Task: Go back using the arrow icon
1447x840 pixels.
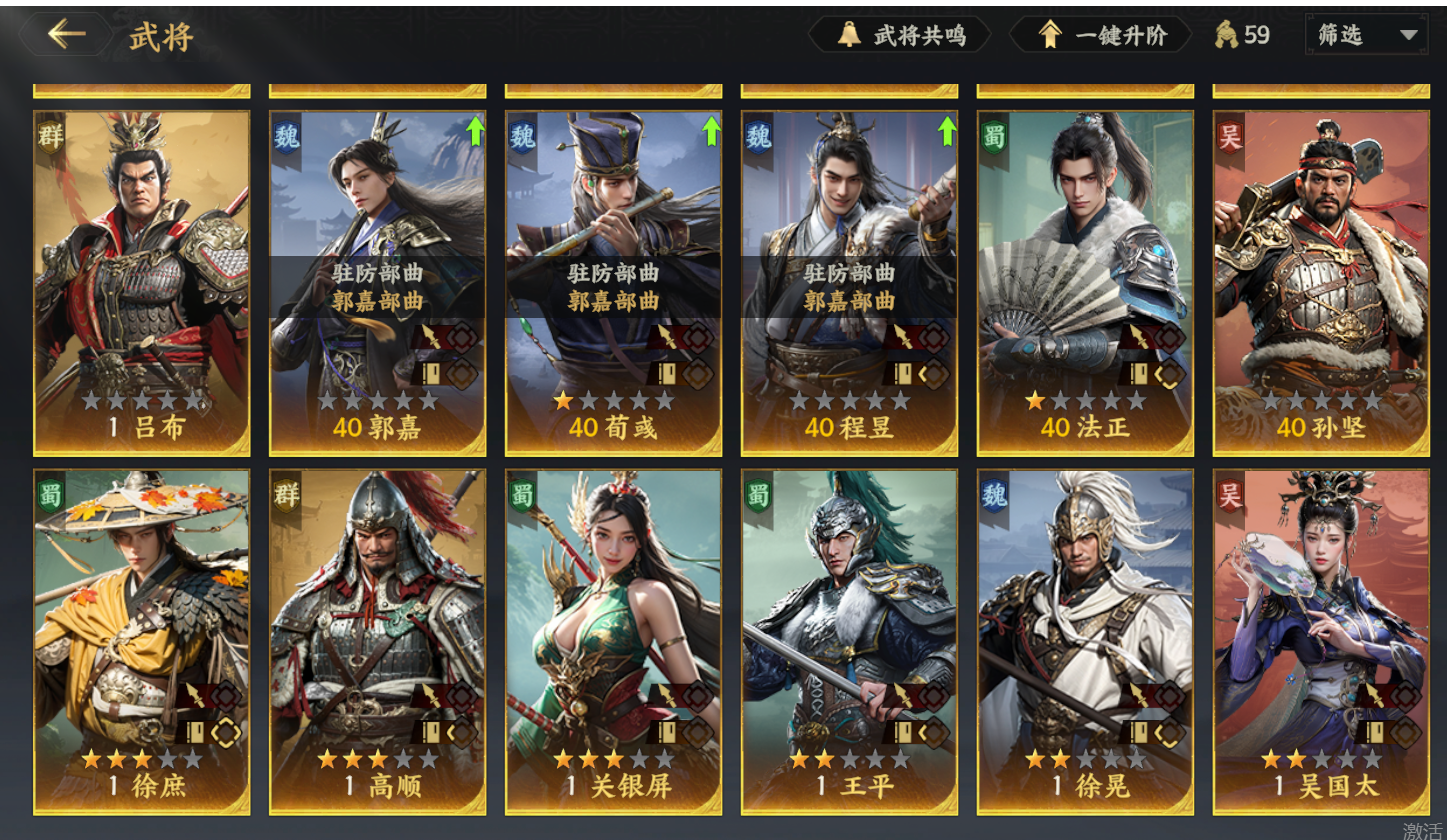Action: point(67,35)
